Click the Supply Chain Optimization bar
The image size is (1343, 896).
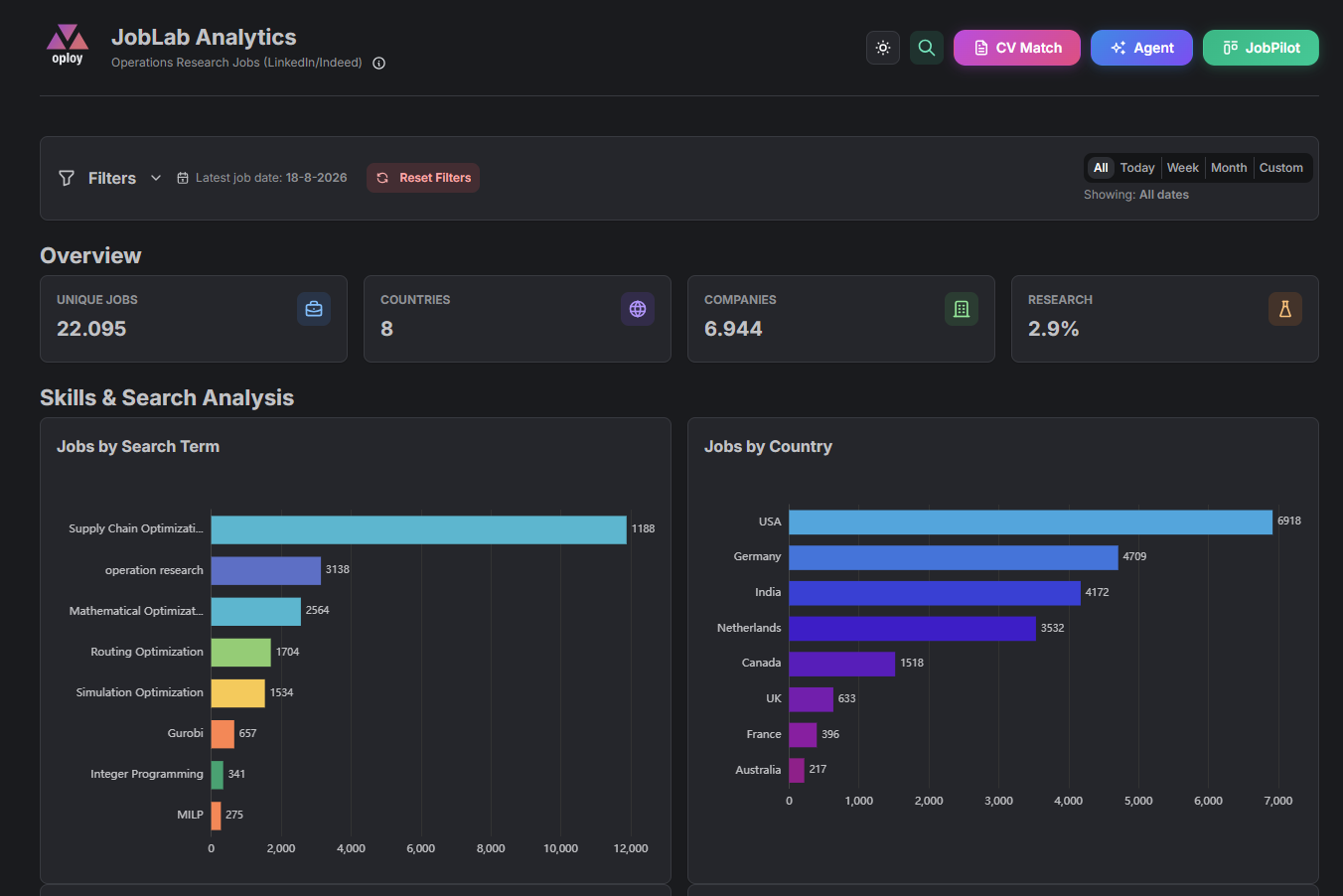coord(419,529)
